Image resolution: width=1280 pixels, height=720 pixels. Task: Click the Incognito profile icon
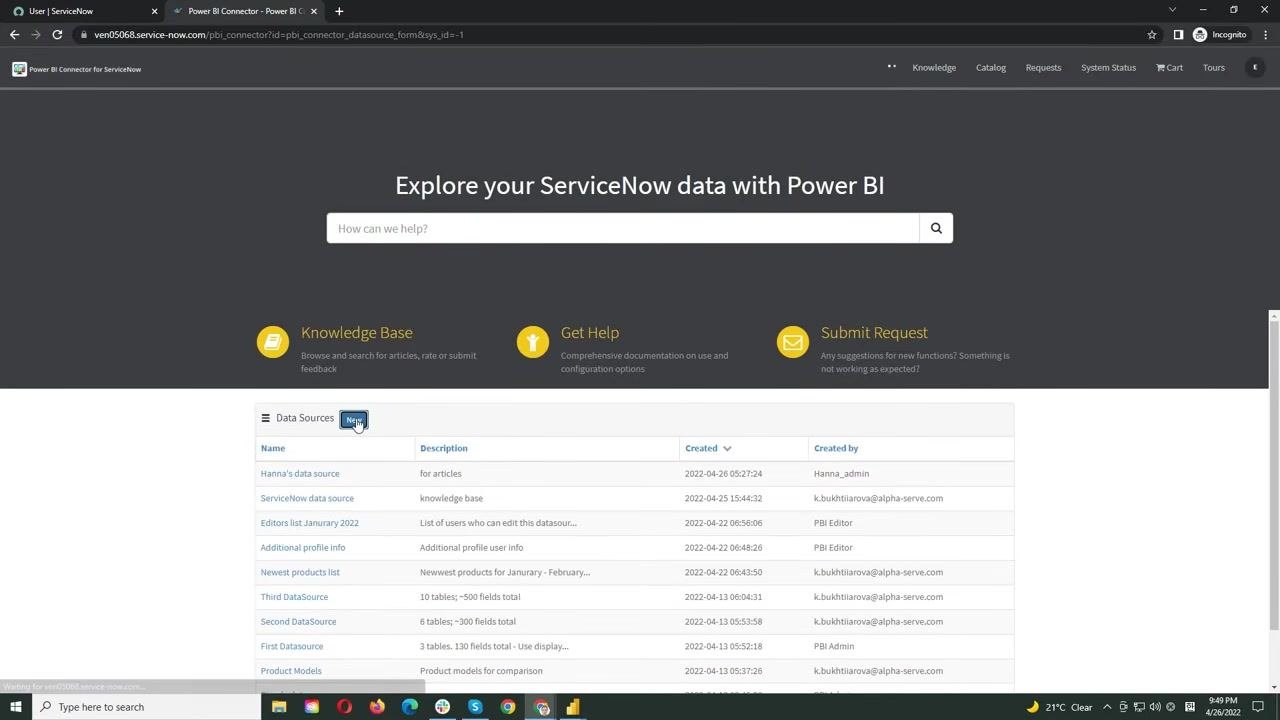click(1200, 35)
